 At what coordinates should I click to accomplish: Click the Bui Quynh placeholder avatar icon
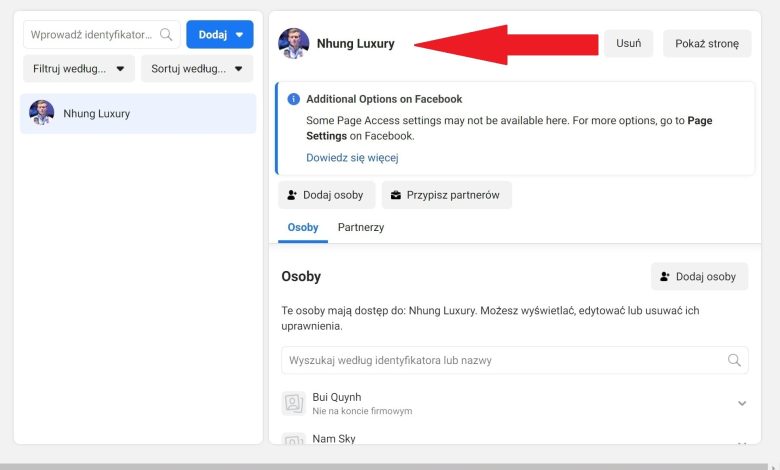pyautogui.click(x=293, y=403)
